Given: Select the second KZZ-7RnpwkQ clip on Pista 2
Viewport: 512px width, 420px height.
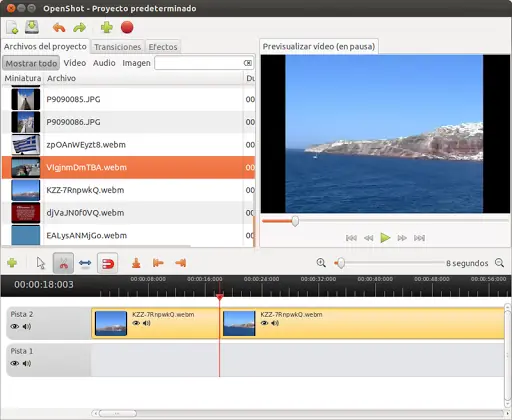Looking at the screenshot, I should [x=362, y=323].
